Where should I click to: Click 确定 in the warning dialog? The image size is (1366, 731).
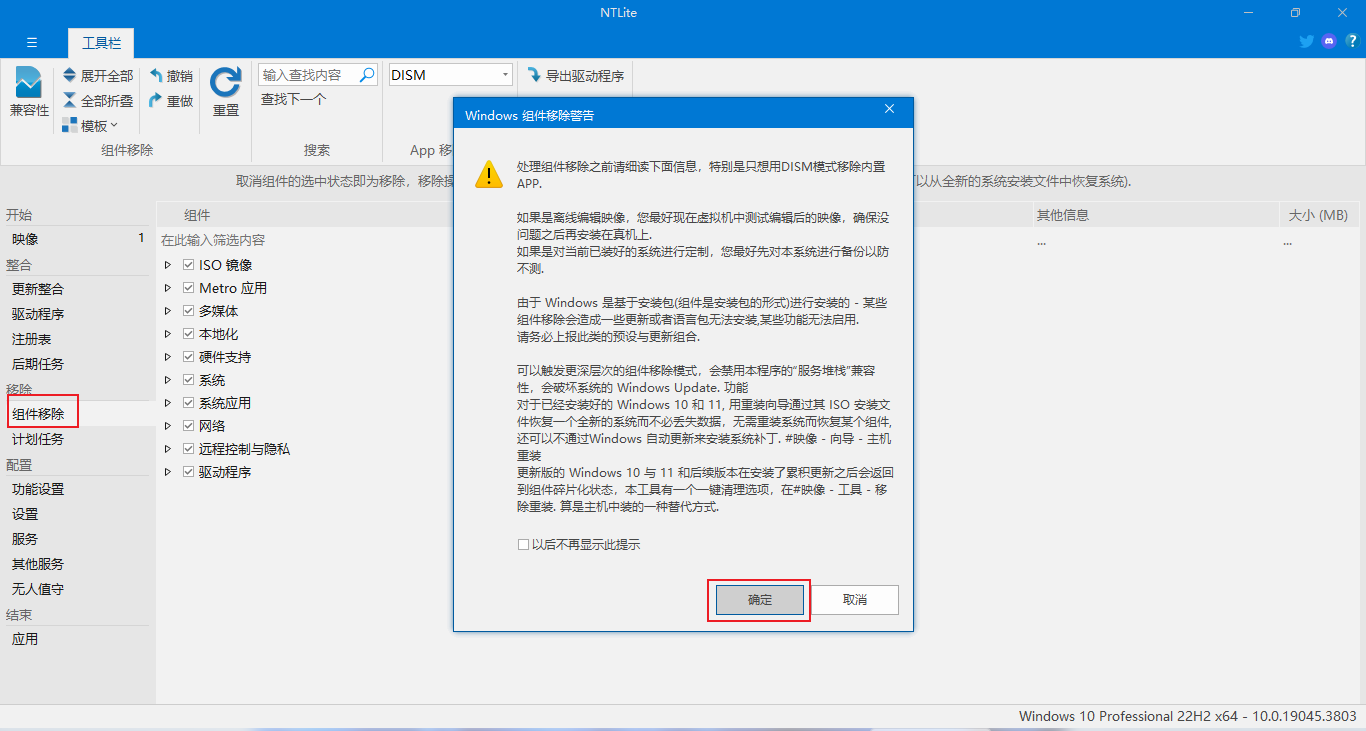760,600
